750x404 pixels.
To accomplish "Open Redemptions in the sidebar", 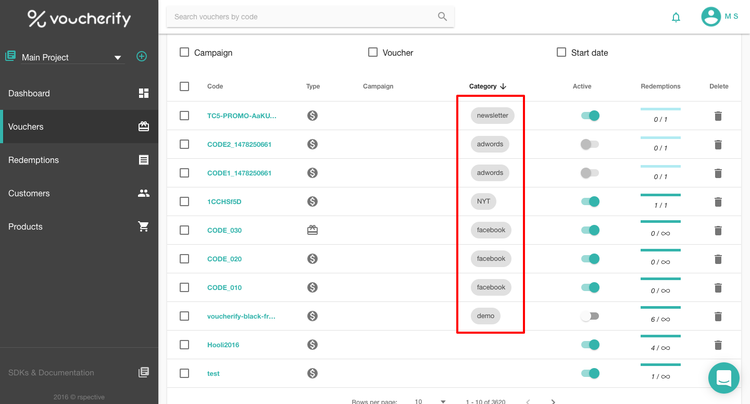I will click(x=78, y=160).
